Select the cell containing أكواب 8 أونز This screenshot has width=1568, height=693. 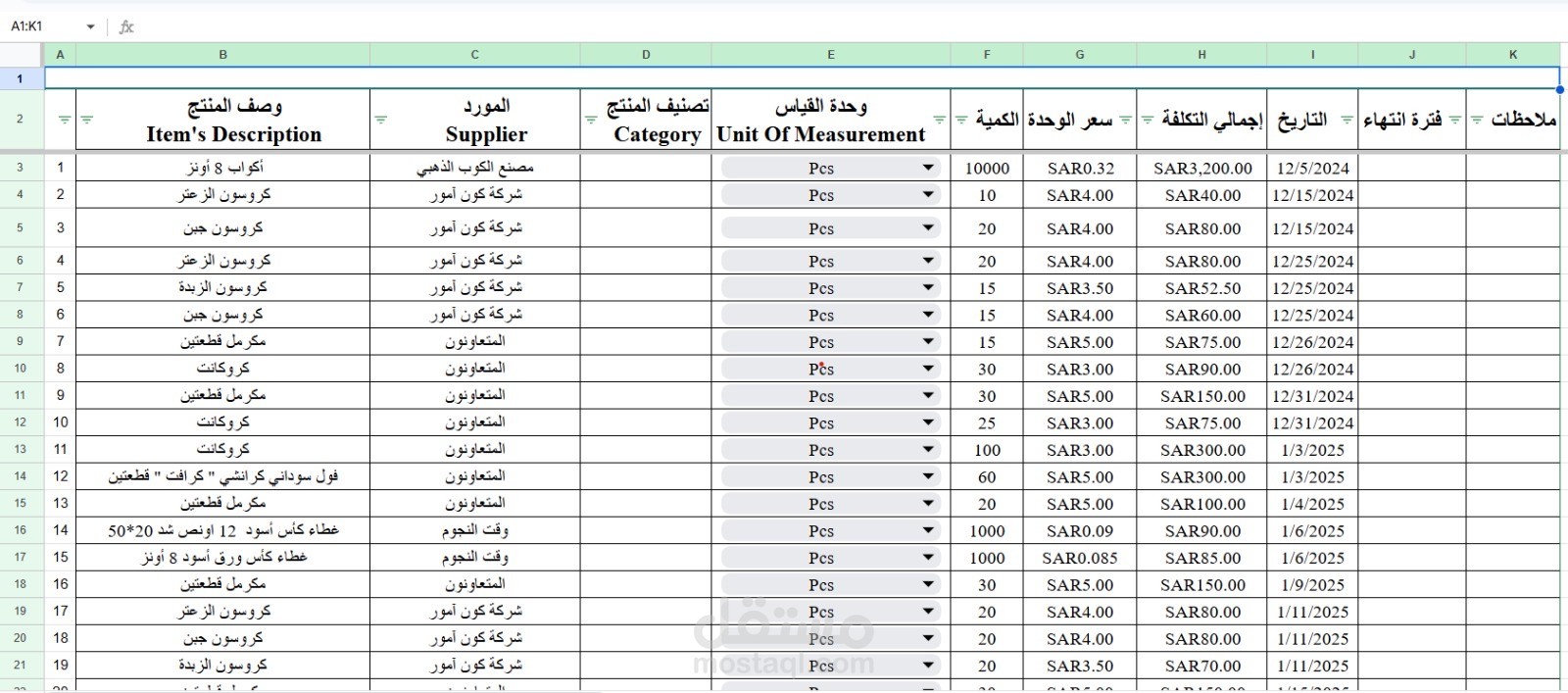[x=222, y=168]
